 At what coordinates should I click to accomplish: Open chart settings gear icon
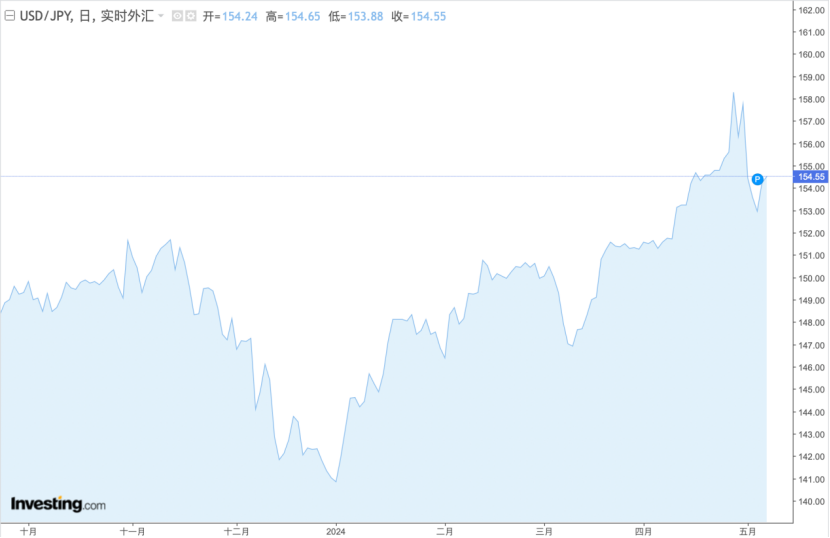pyautogui.click(x=191, y=16)
